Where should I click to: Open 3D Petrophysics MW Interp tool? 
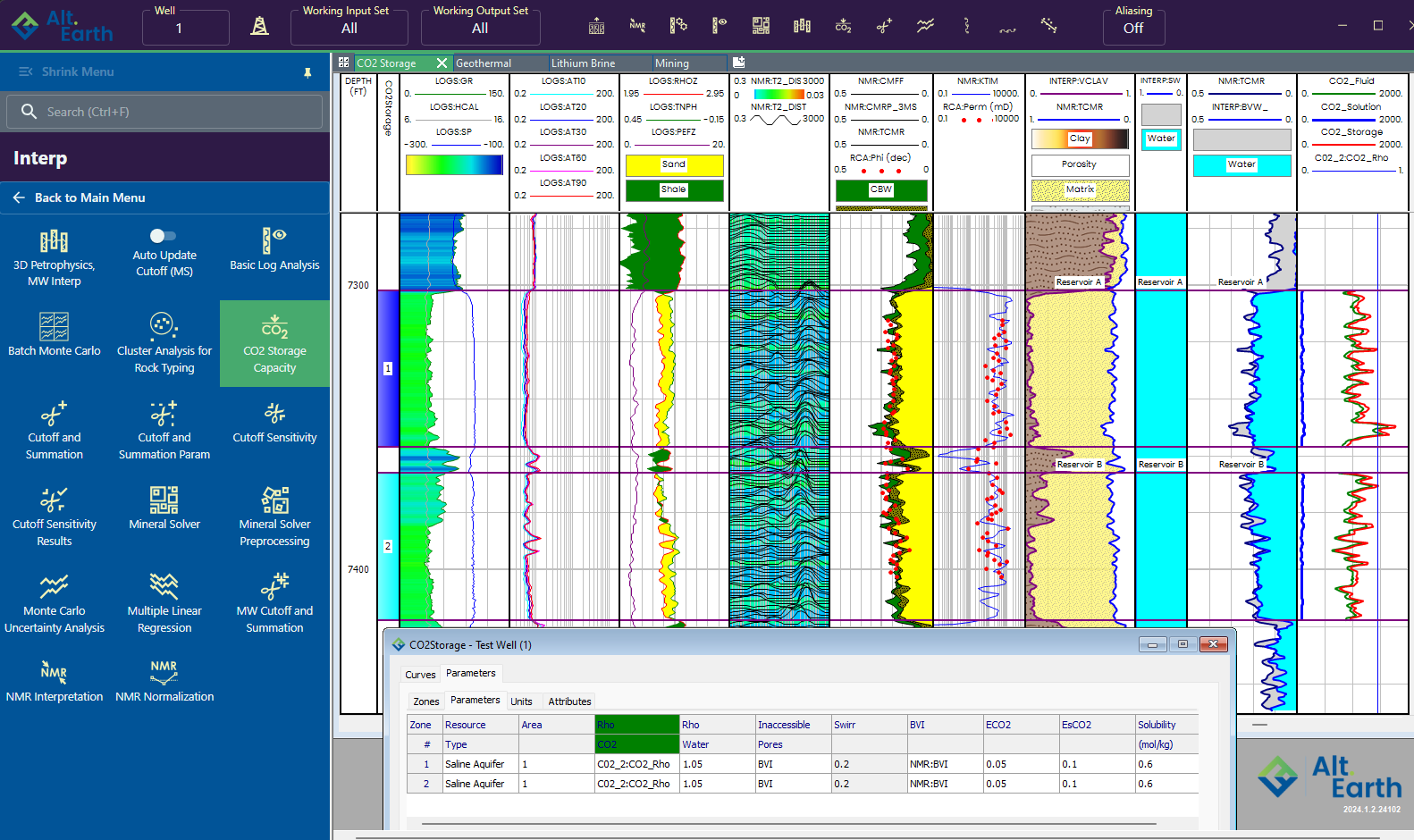click(x=55, y=257)
